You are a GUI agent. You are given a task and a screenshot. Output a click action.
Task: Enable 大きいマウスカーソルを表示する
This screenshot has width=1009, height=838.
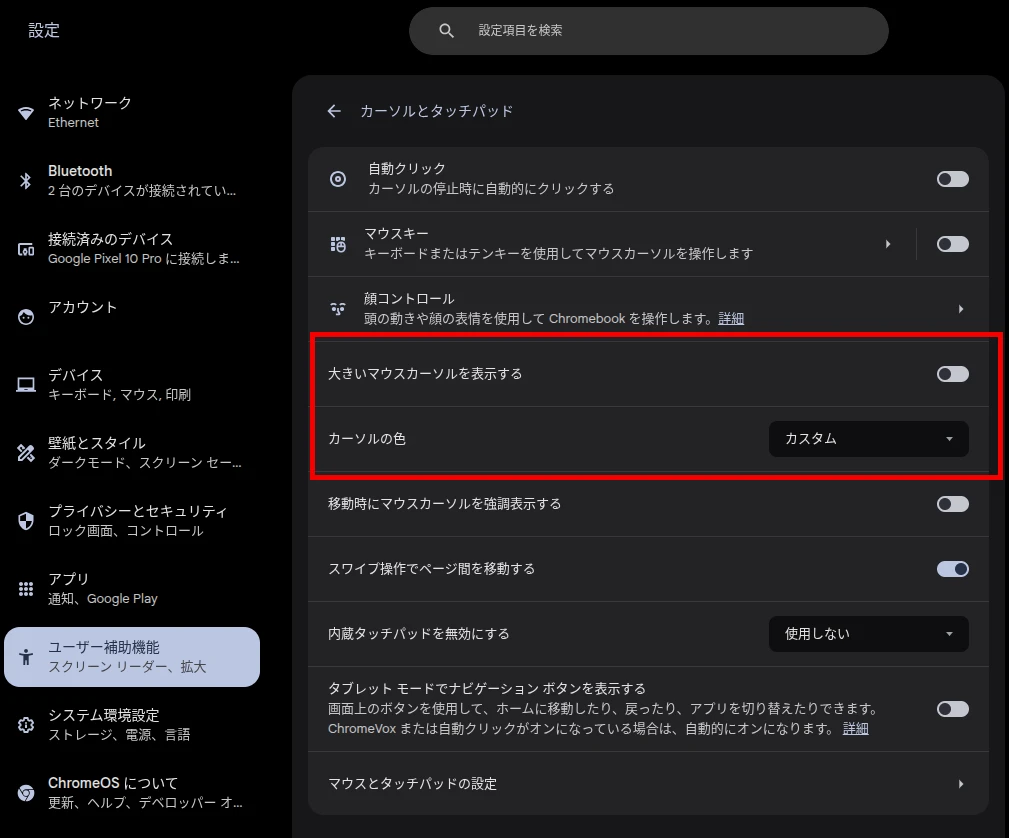pos(951,373)
